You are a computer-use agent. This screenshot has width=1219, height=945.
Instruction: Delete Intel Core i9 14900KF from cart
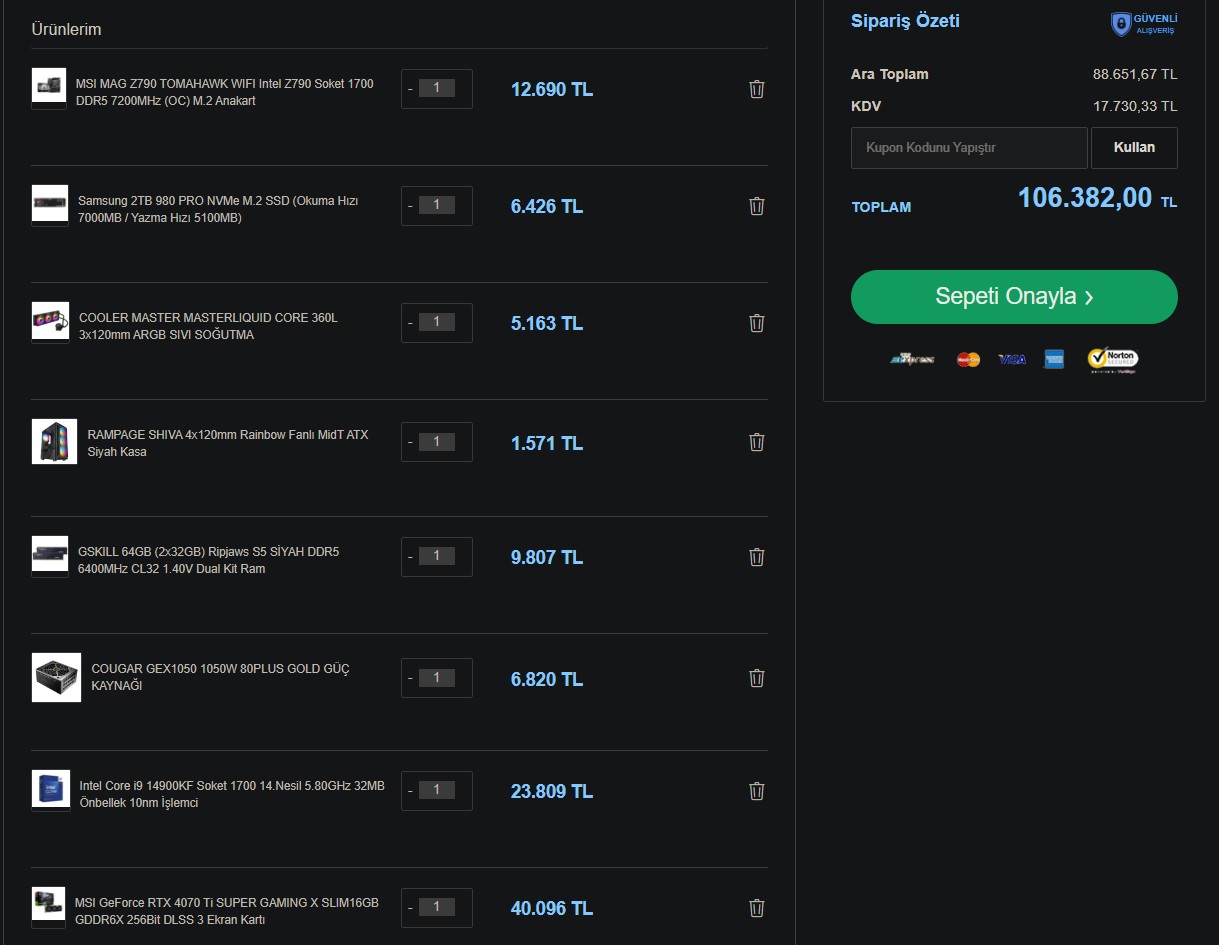[x=757, y=791]
